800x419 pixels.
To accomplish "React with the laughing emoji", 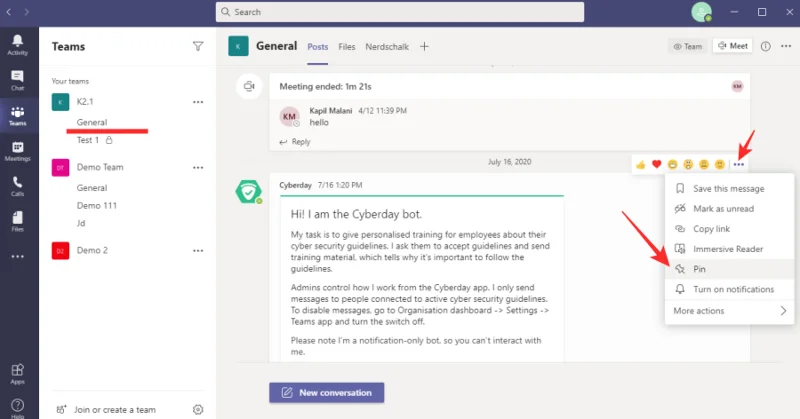I will 672,164.
